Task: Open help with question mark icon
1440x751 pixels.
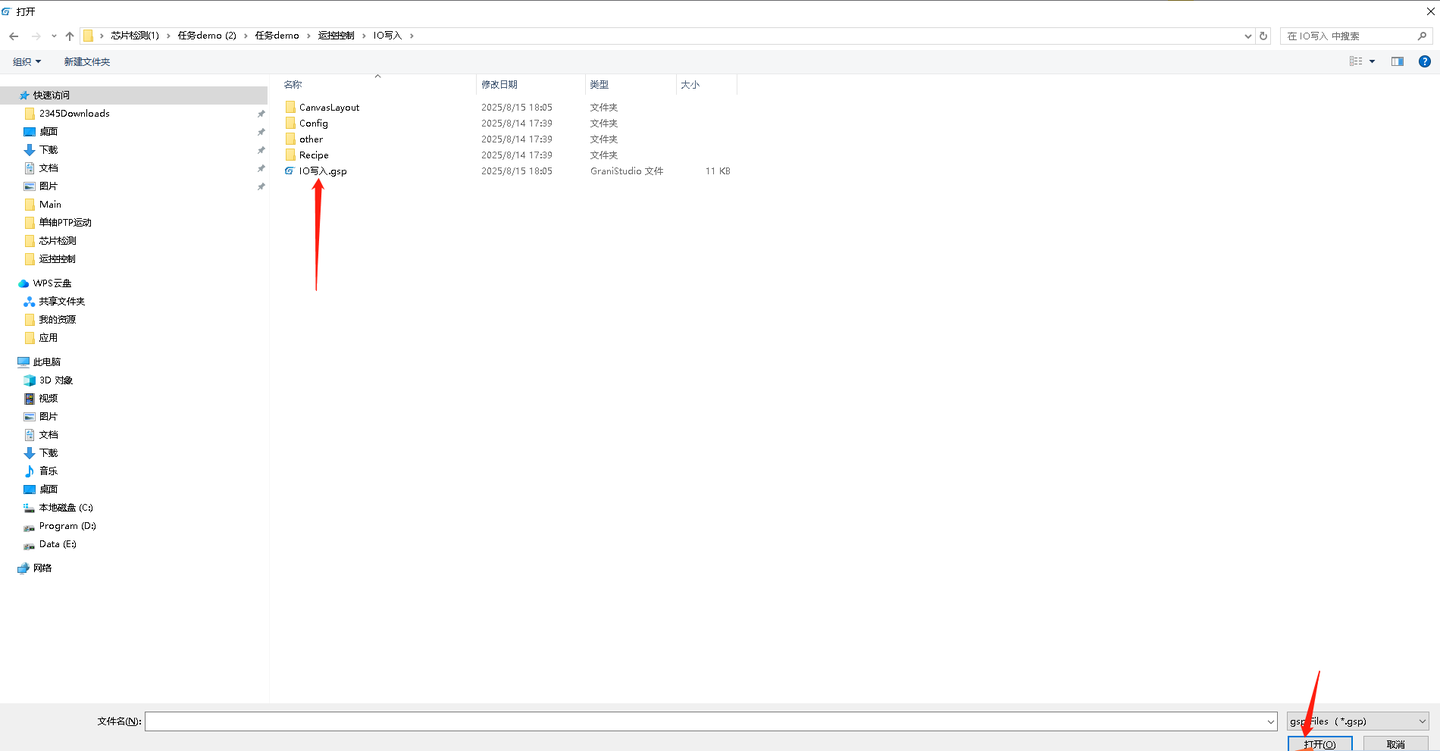Action: (1425, 62)
